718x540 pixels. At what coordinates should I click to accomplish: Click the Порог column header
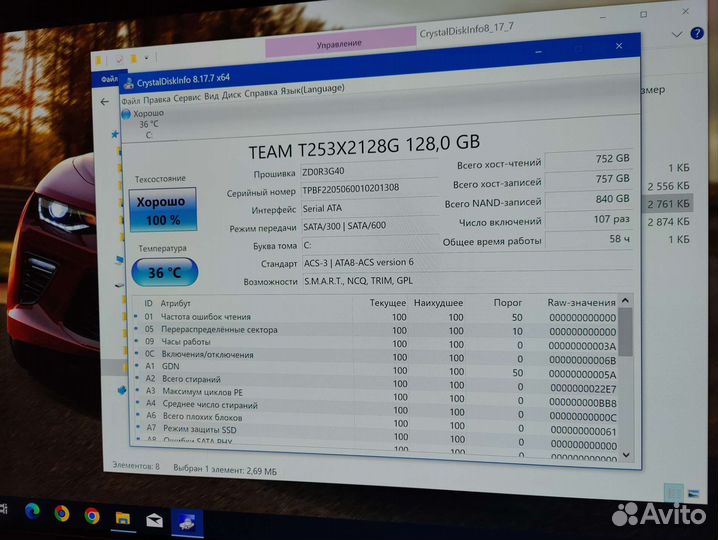(x=507, y=302)
